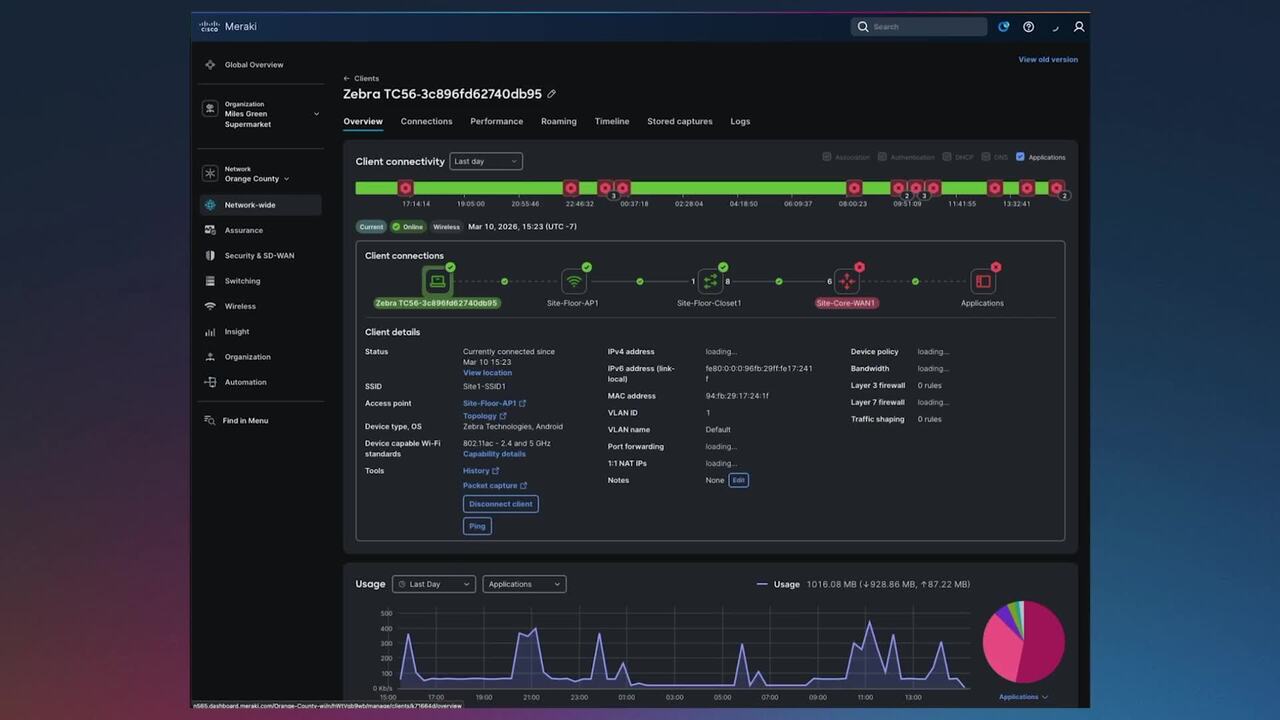The image size is (1280, 720).
Task: Toggle the Association checkbox
Action: (x=827, y=157)
